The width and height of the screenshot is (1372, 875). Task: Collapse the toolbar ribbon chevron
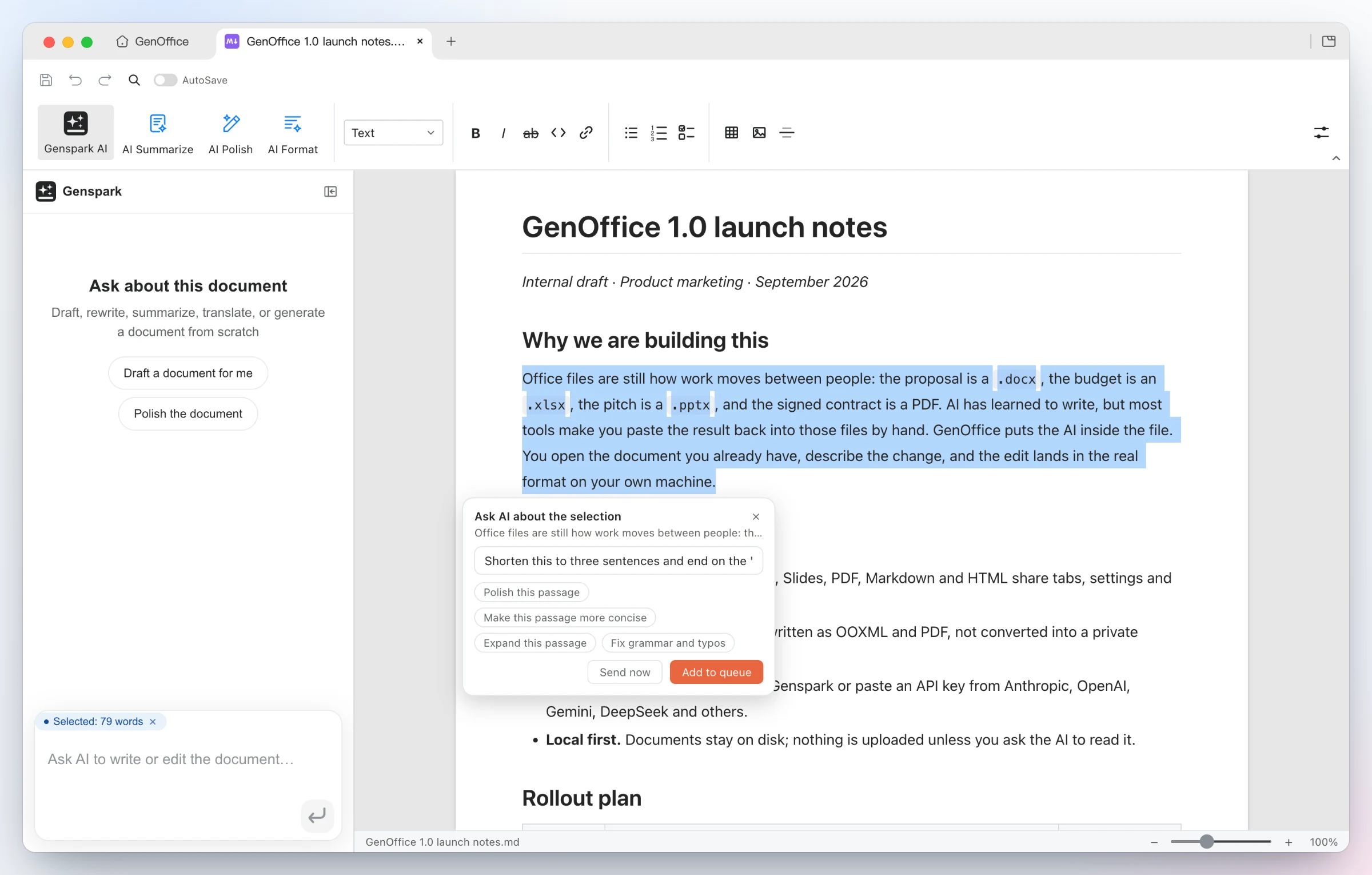point(1336,158)
